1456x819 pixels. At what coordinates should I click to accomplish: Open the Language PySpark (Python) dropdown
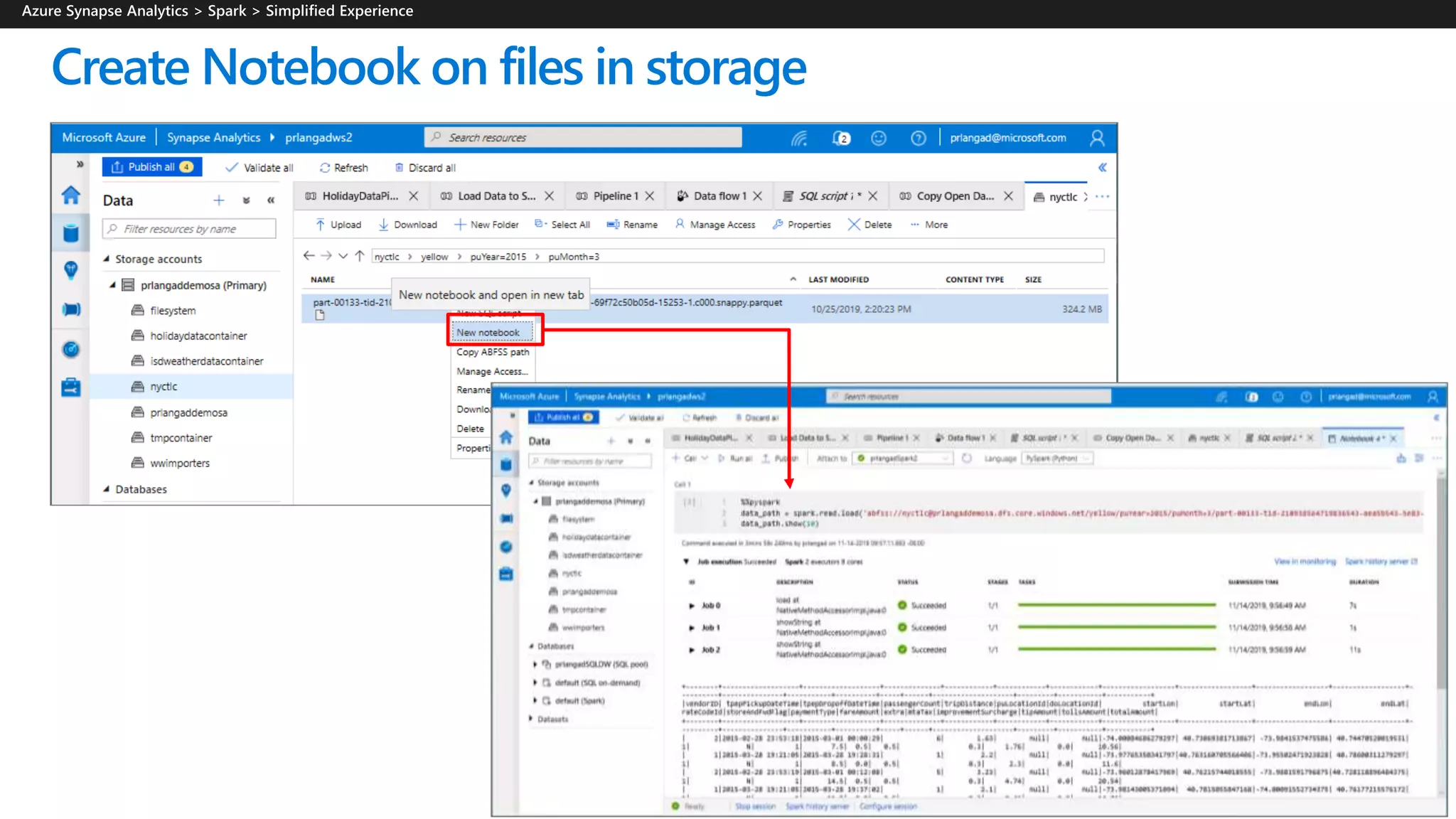1057,459
